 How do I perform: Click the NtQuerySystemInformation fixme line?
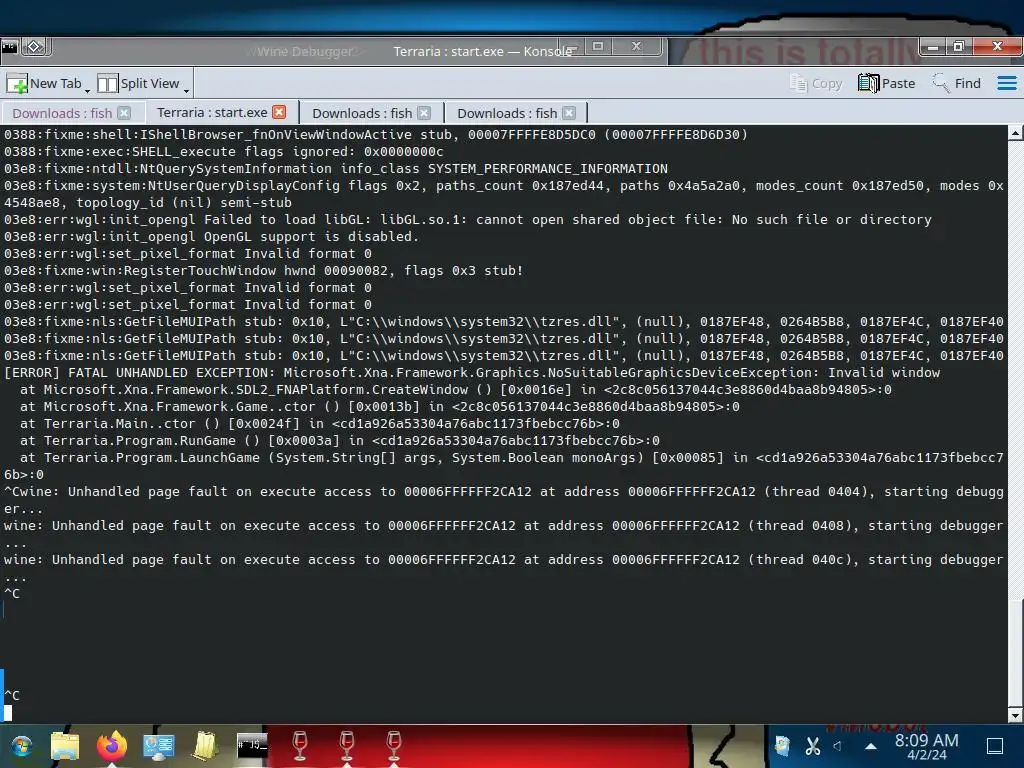(336, 168)
